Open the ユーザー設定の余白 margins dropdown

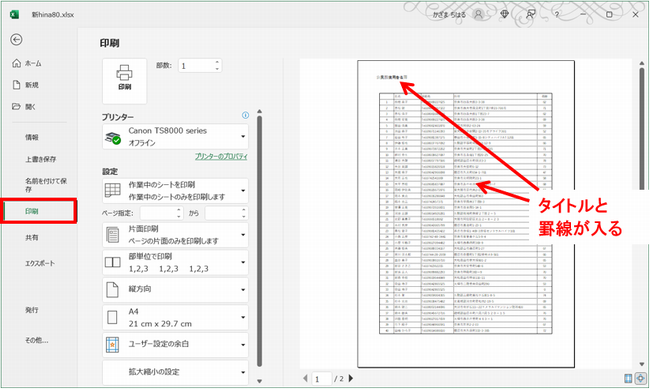175,345
